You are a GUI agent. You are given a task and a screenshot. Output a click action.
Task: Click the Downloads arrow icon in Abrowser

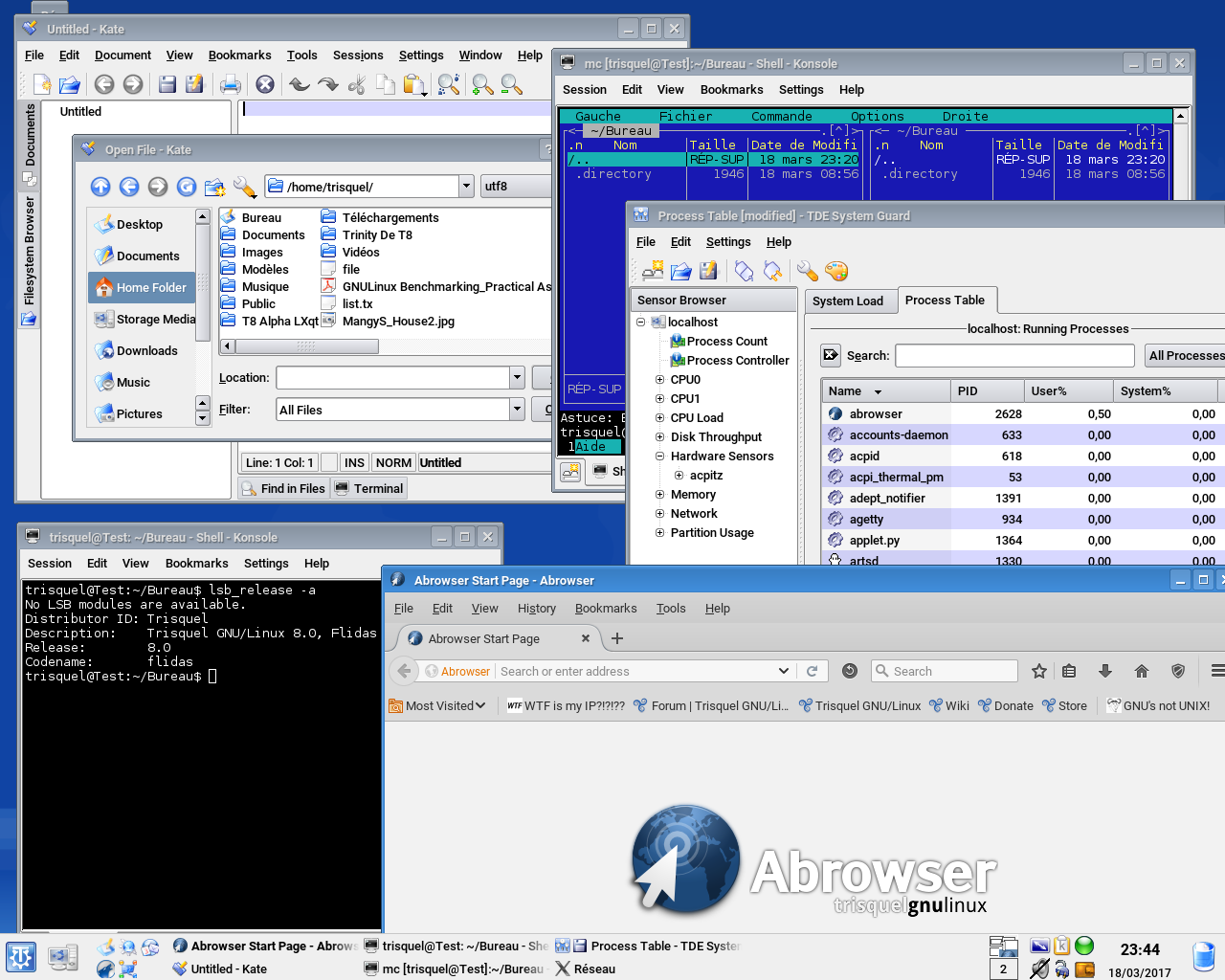click(x=1105, y=671)
